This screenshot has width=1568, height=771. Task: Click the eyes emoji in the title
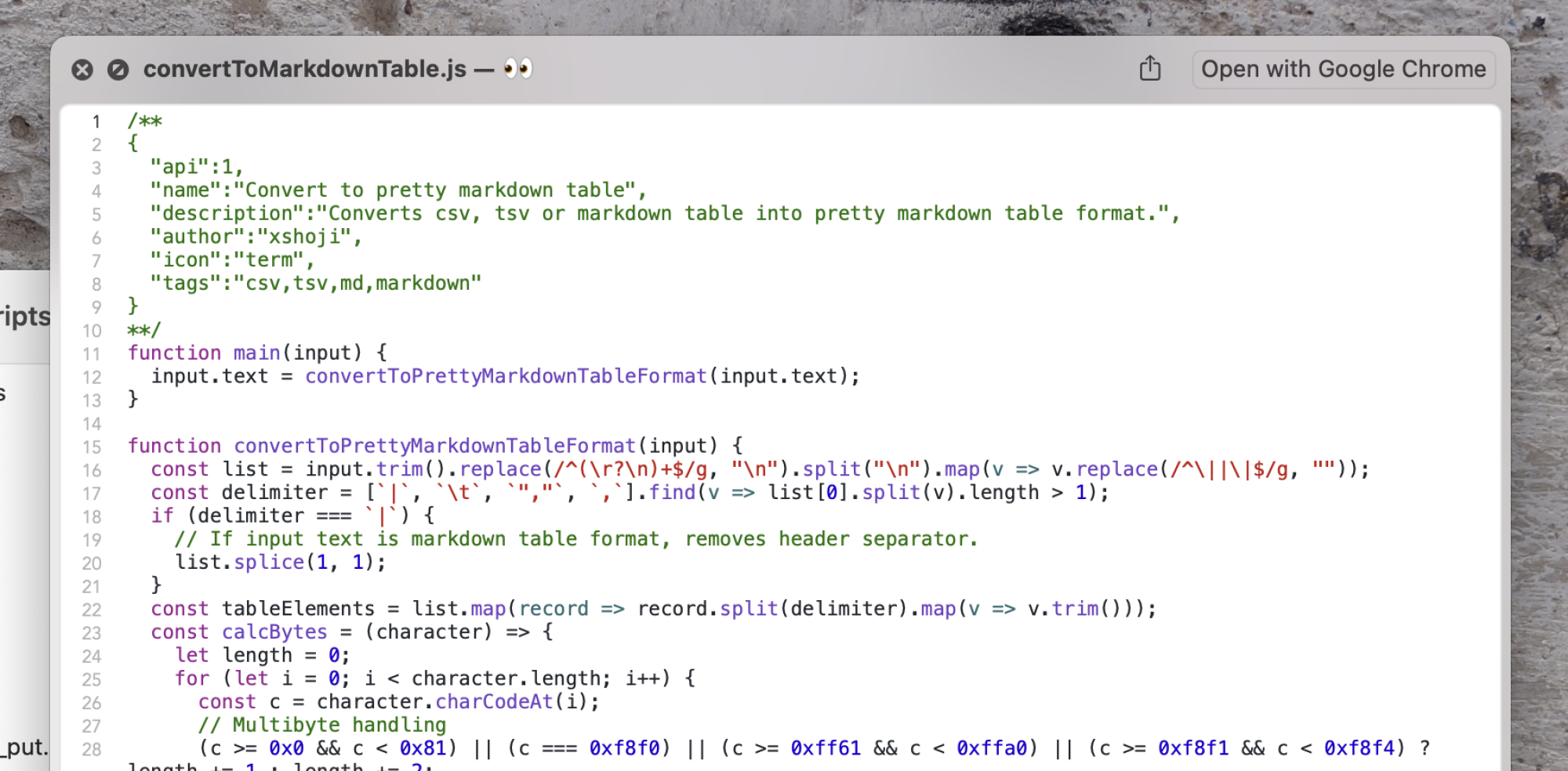click(x=518, y=69)
